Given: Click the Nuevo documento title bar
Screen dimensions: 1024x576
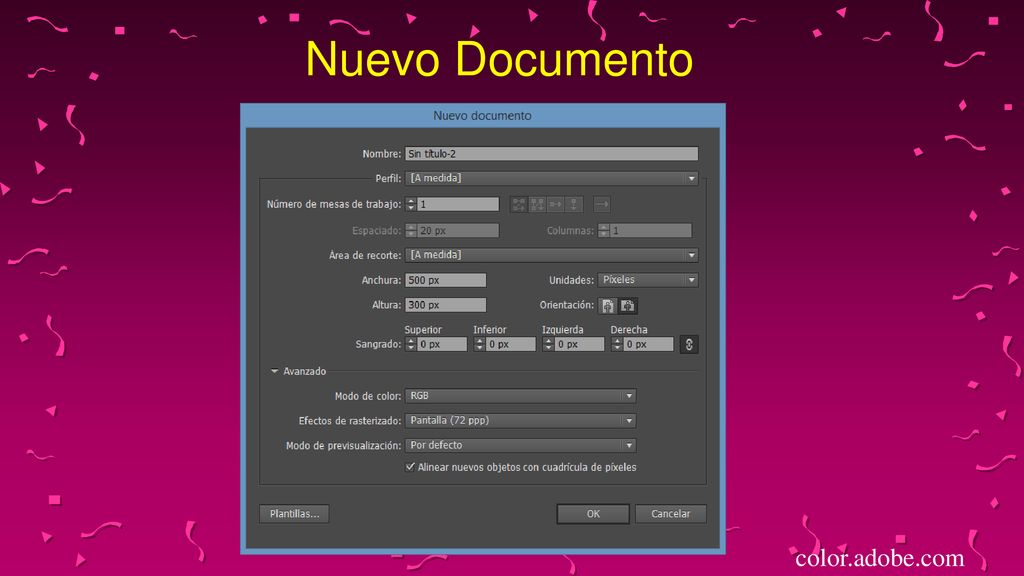Looking at the screenshot, I should [483, 116].
